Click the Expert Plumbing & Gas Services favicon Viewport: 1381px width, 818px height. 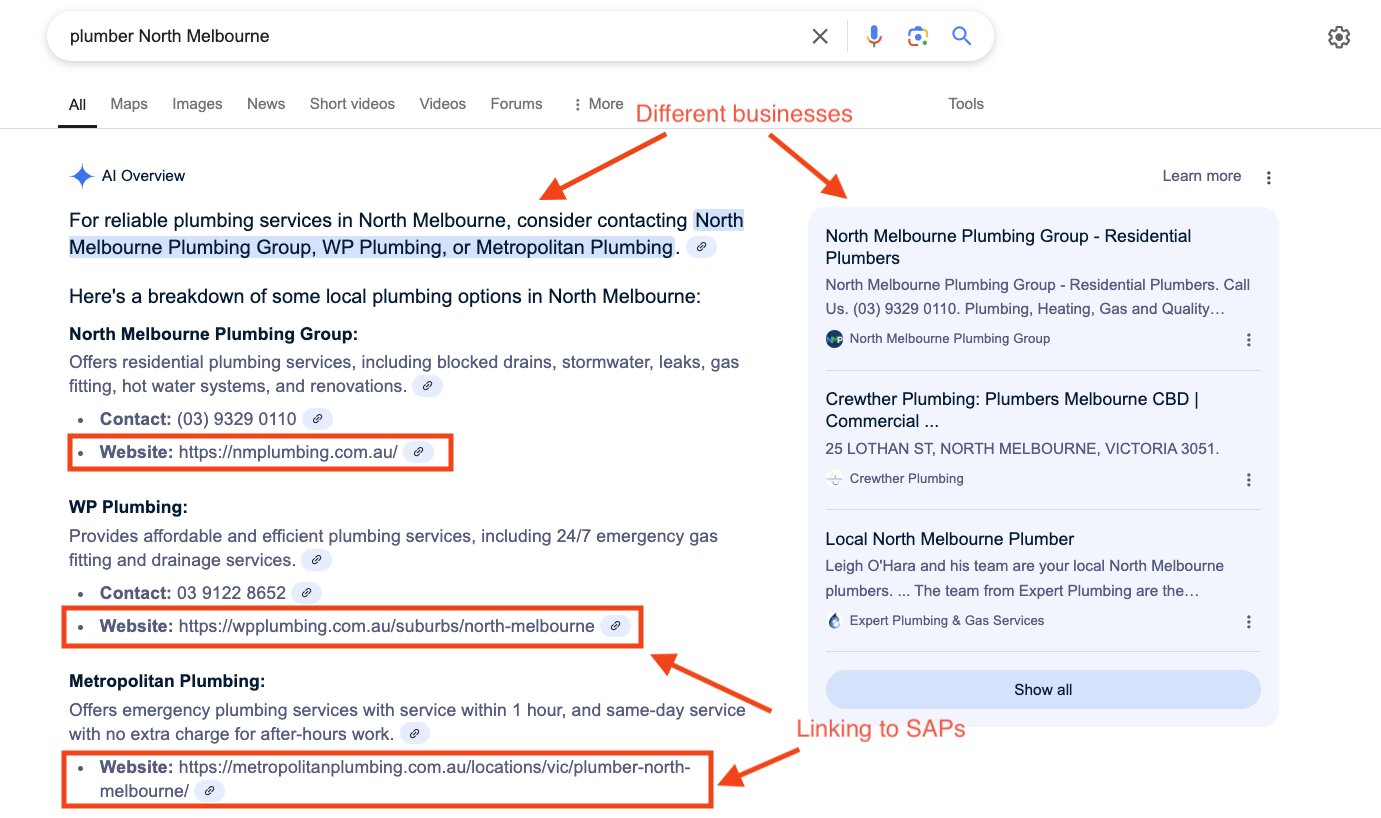coord(834,621)
